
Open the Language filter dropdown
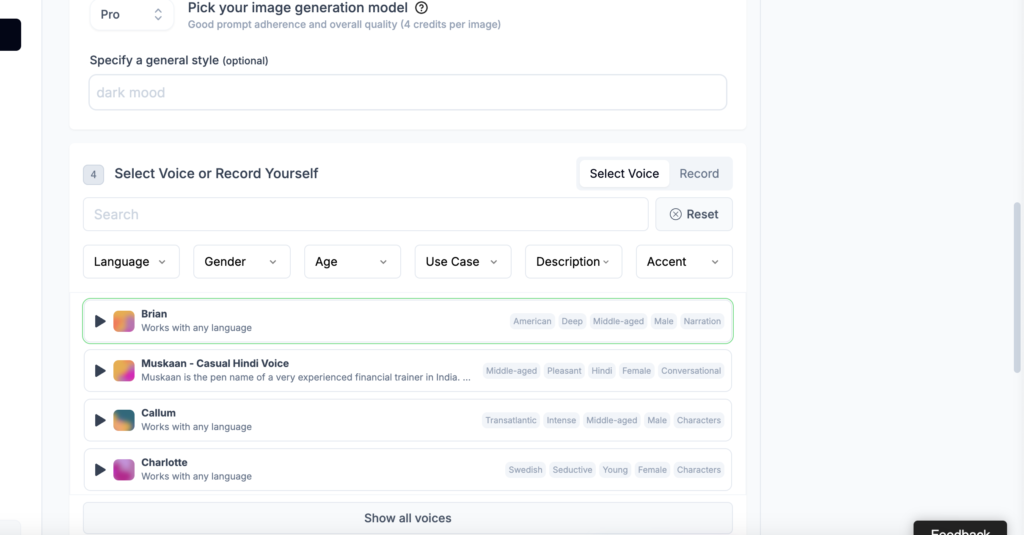coord(131,262)
